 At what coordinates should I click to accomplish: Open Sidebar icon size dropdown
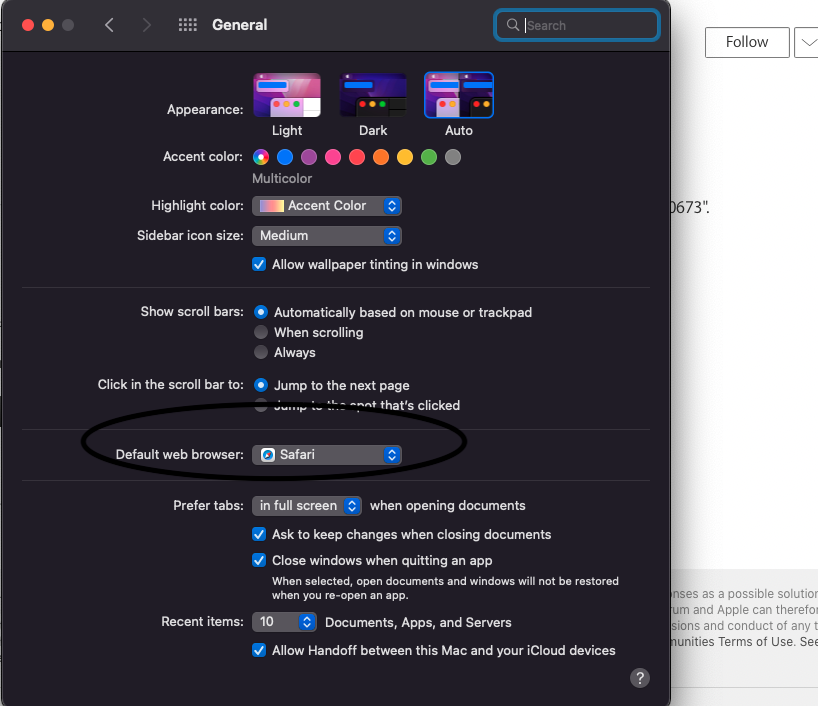point(327,236)
